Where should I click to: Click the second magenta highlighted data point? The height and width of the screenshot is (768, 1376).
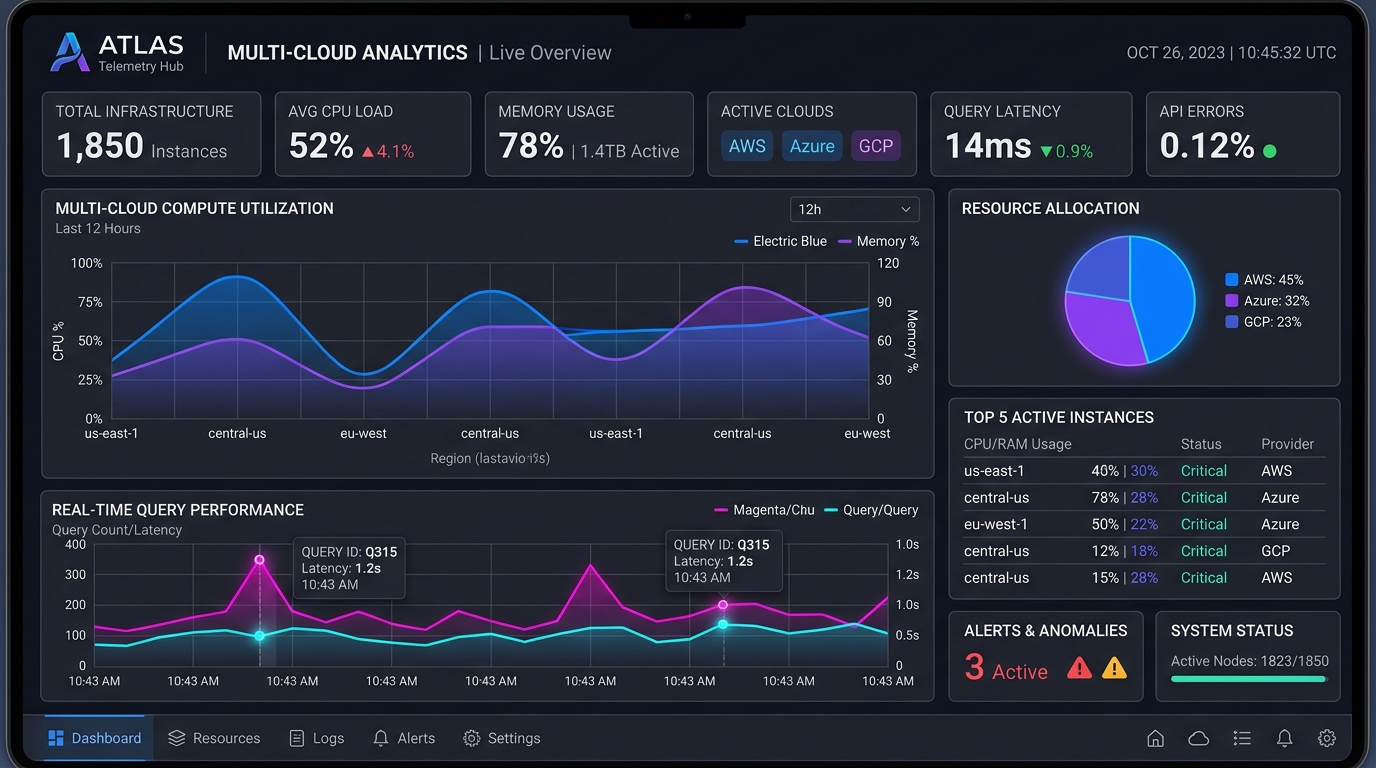point(723,605)
